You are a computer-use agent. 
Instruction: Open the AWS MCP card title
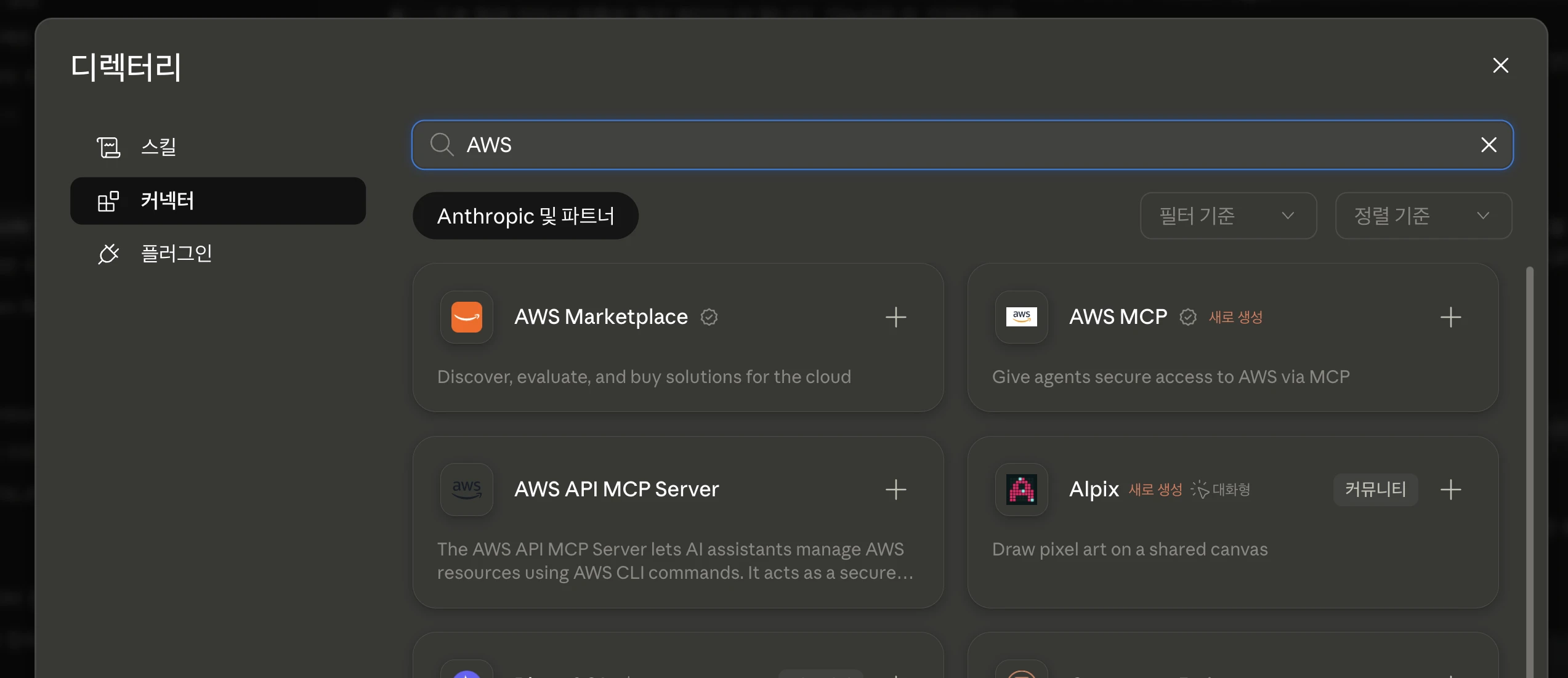coord(1118,317)
